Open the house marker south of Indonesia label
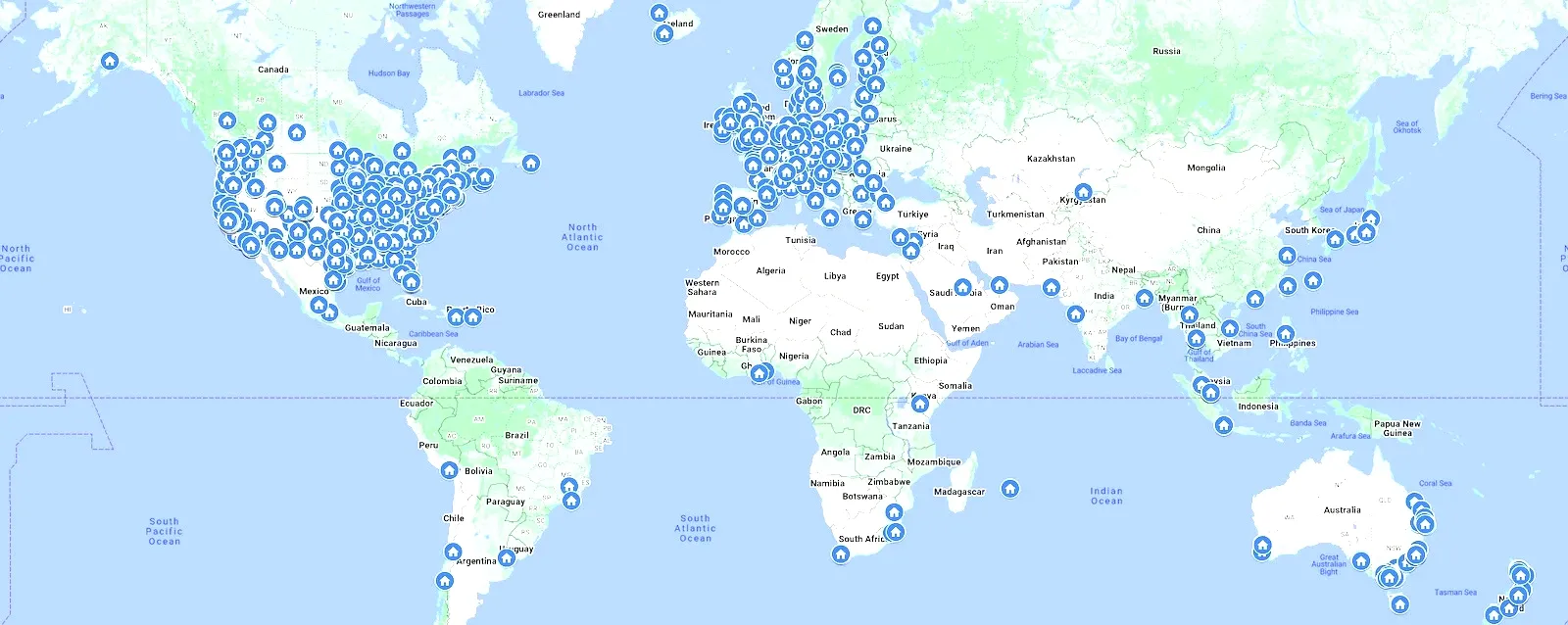 click(x=1223, y=425)
